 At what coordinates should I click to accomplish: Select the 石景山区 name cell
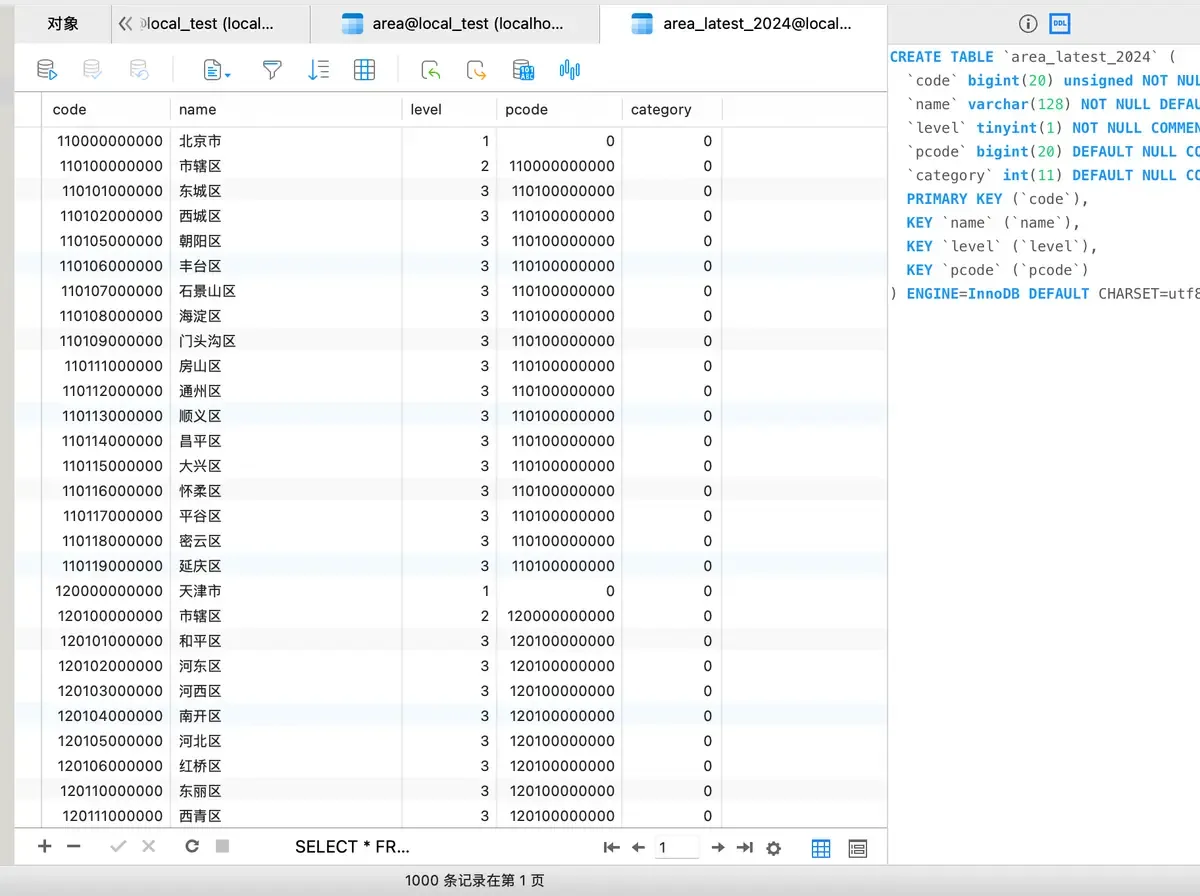(286, 291)
